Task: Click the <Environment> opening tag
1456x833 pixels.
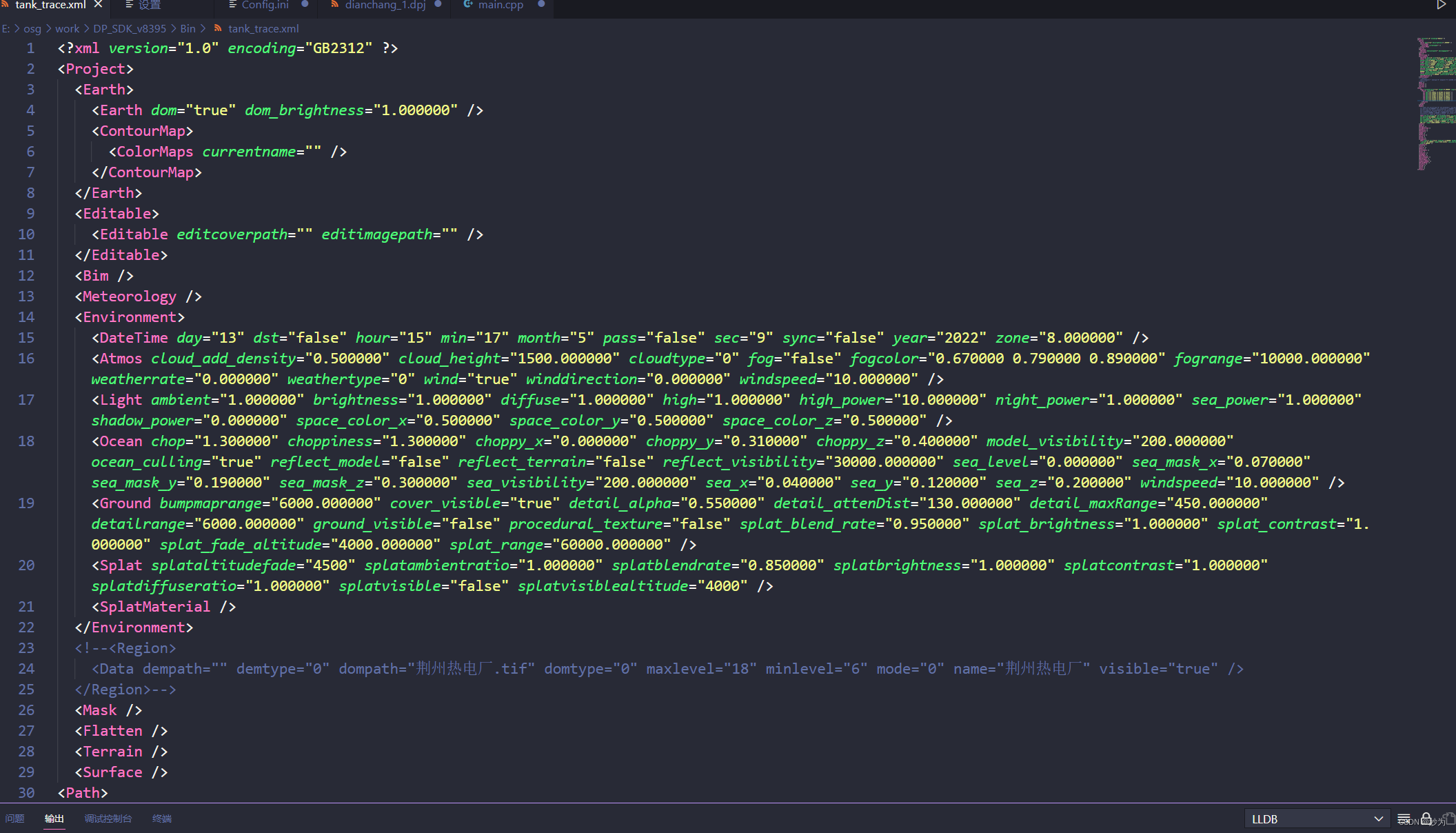Action: (x=130, y=317)
